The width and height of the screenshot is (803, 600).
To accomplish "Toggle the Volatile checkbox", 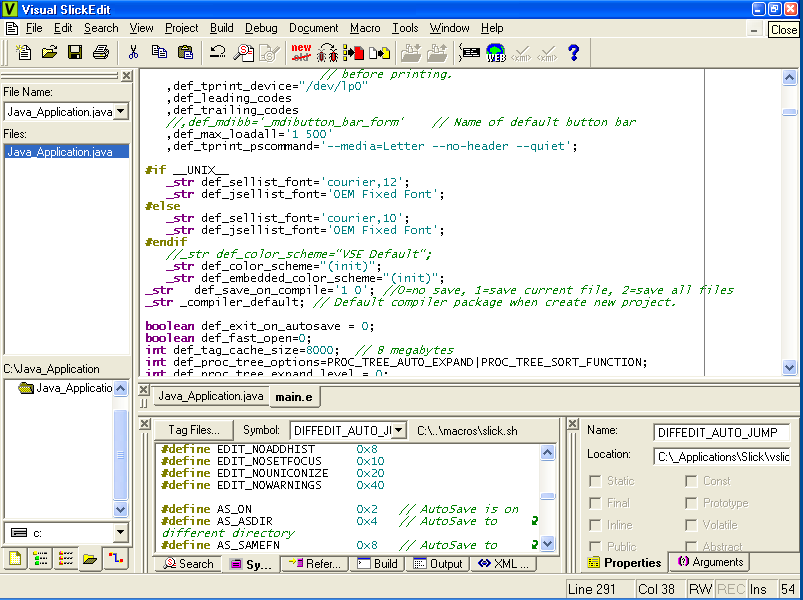I will click(691, 525).
